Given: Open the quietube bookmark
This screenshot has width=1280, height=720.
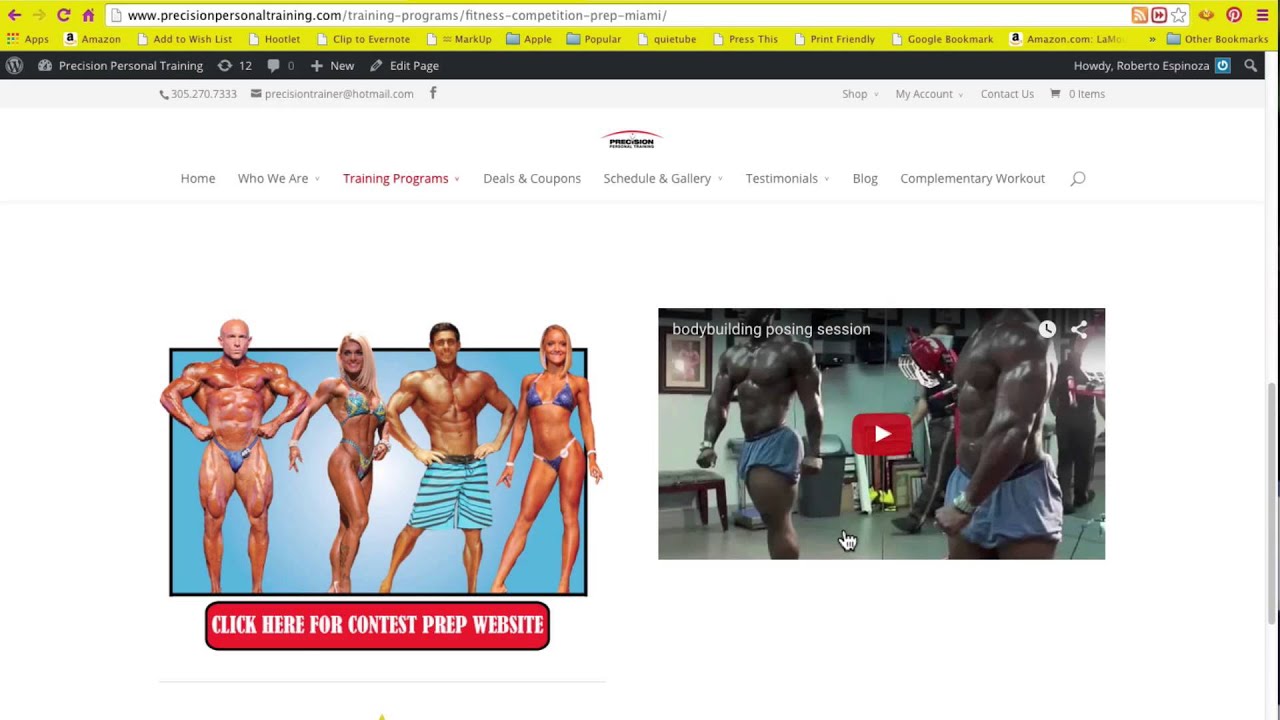Looking at the screenshot, I should pyautogui.click(x=666, y=39).
